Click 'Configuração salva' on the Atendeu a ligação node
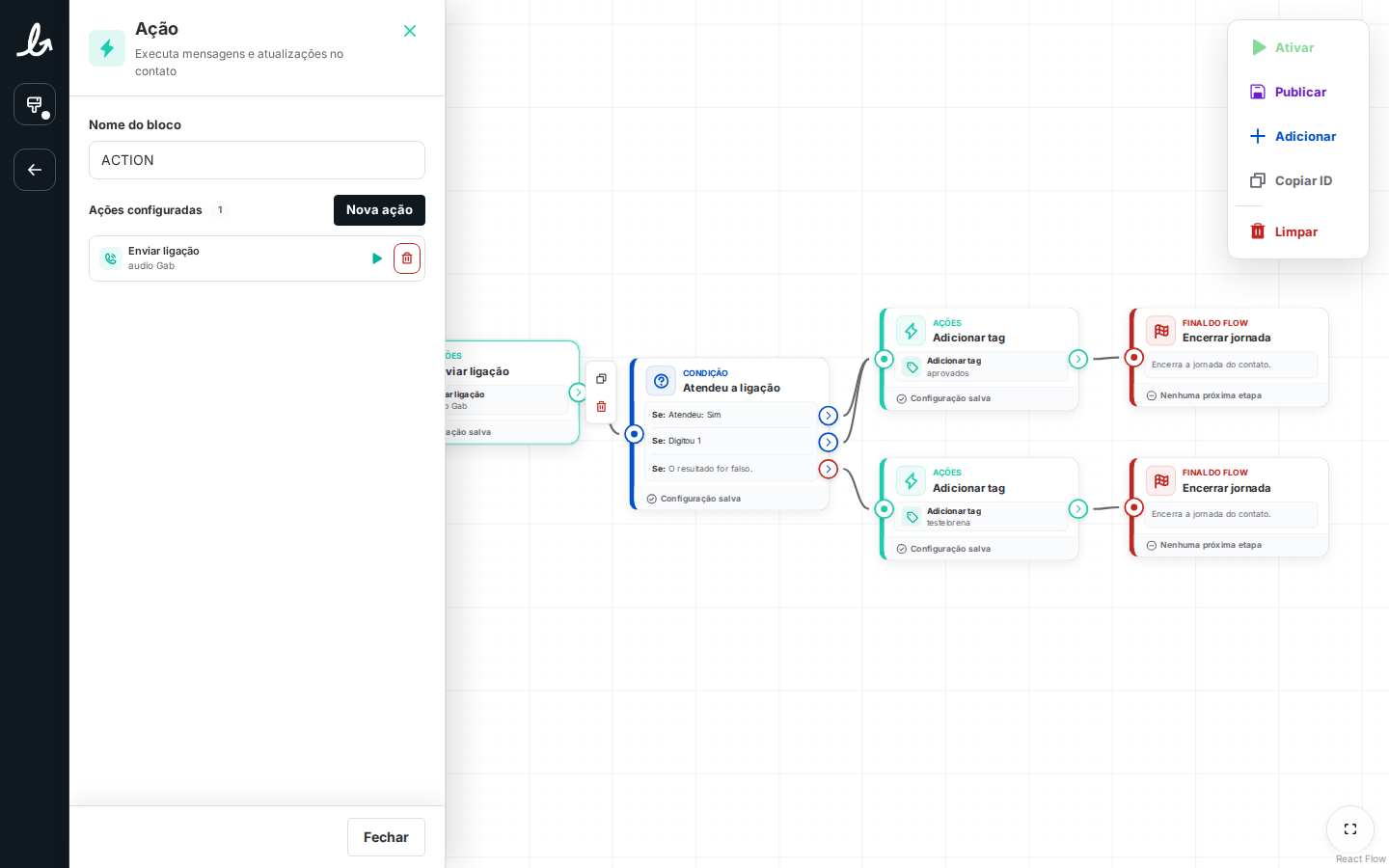This screenshot has width=1389, height=868. (700, 499)
